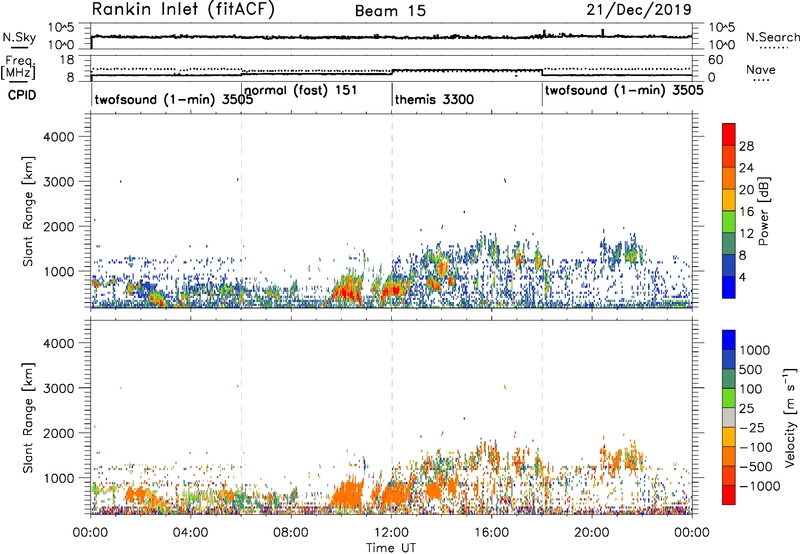Click power scale value '12'
800x554 pixels.
[x=746, y=233]
